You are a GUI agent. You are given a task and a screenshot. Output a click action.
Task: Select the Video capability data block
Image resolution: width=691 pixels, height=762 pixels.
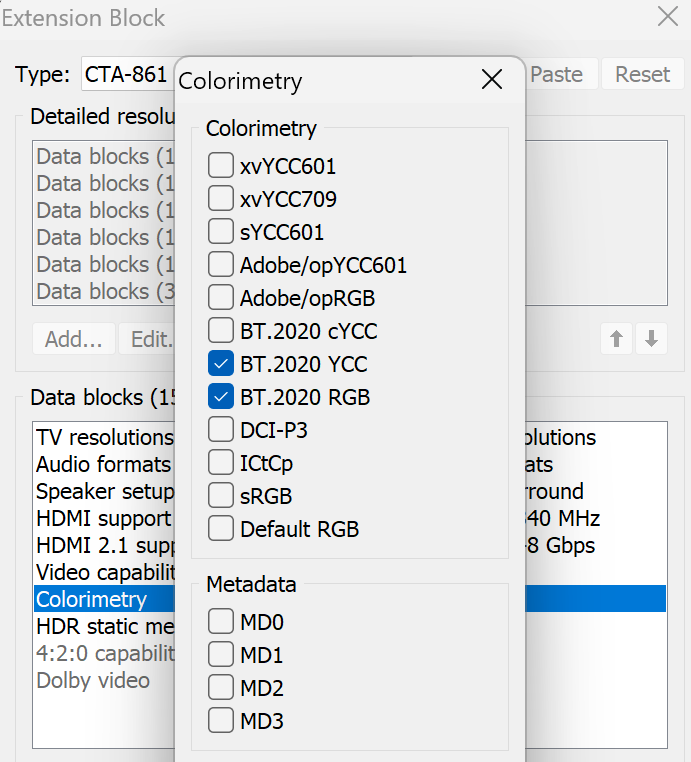pos(104,573)
